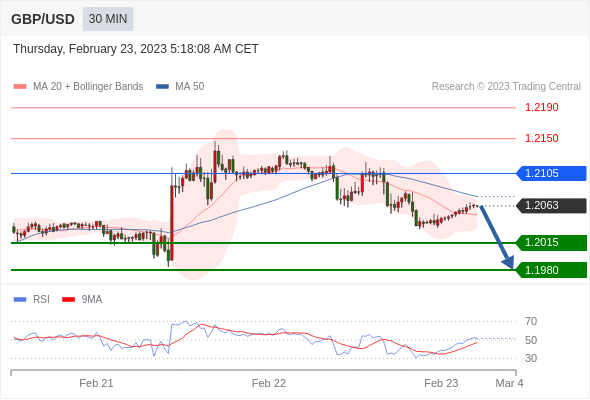Click the 1.2150 resistance level label
Screen dimensions: 590x400
coord(541,138)
